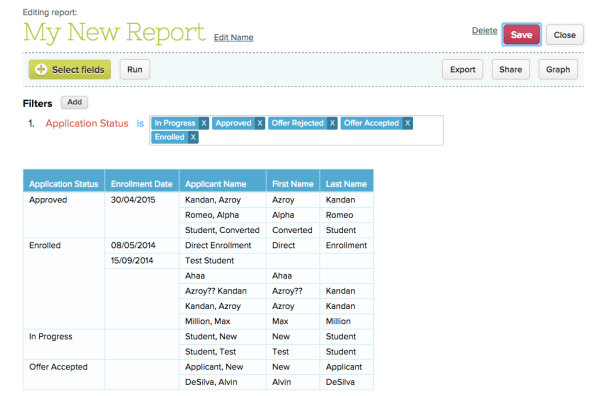Click the date 30/04/2015
This screenshot has width=600, height=396.
tap(133, 200)
